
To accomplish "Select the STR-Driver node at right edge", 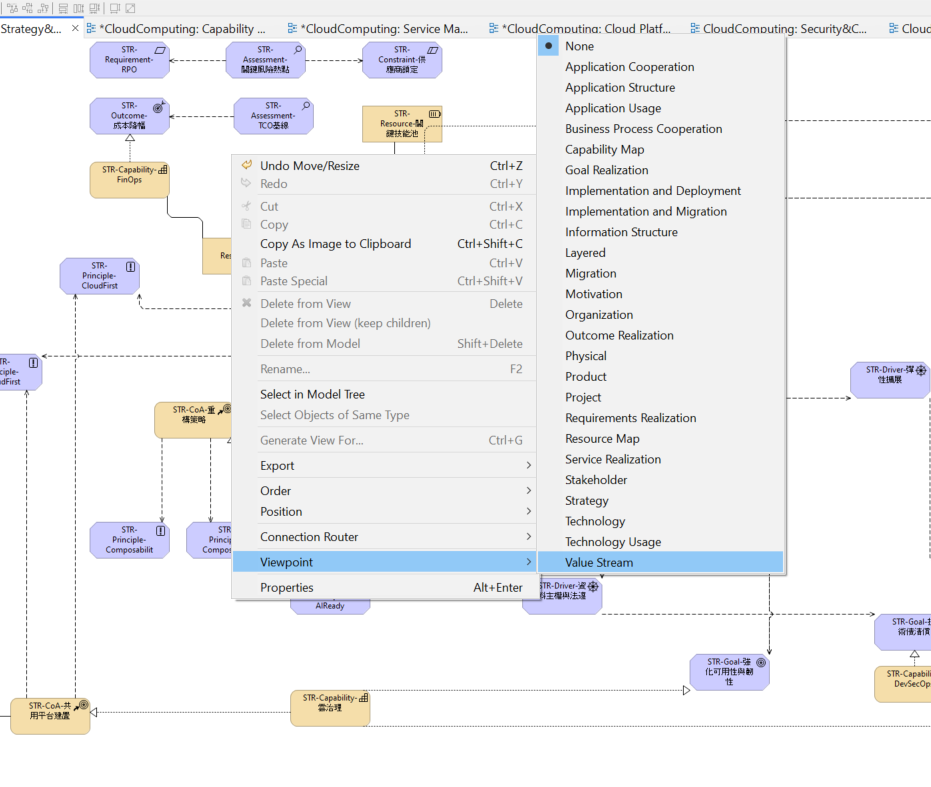I will pos(889,380).
